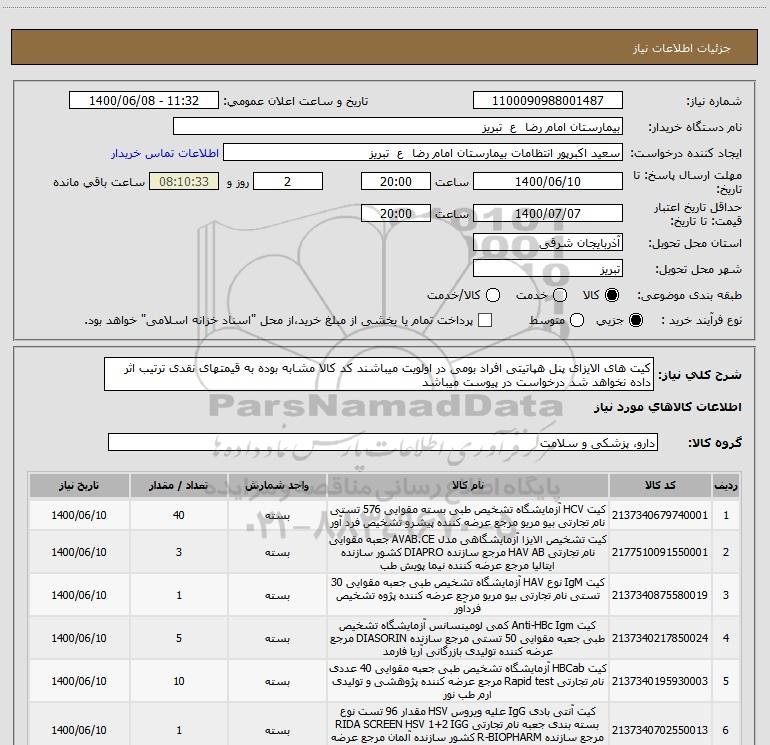This screenshot has height=745, width=770.
Task: Click the Anti-HBc Igm item name in row 4
Action: (468, 638)
